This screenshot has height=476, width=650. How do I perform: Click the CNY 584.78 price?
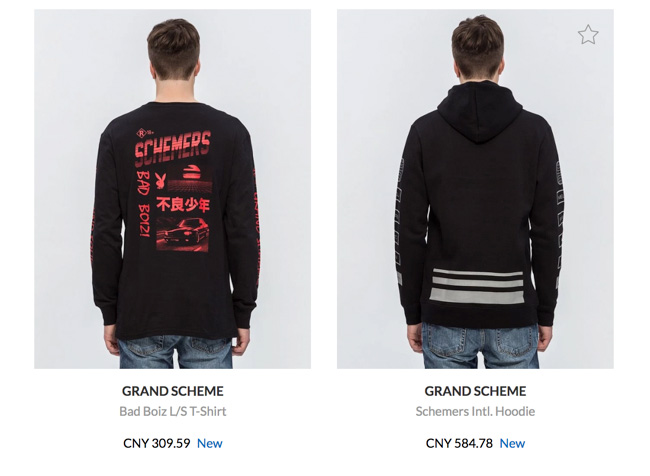point(459,443)
